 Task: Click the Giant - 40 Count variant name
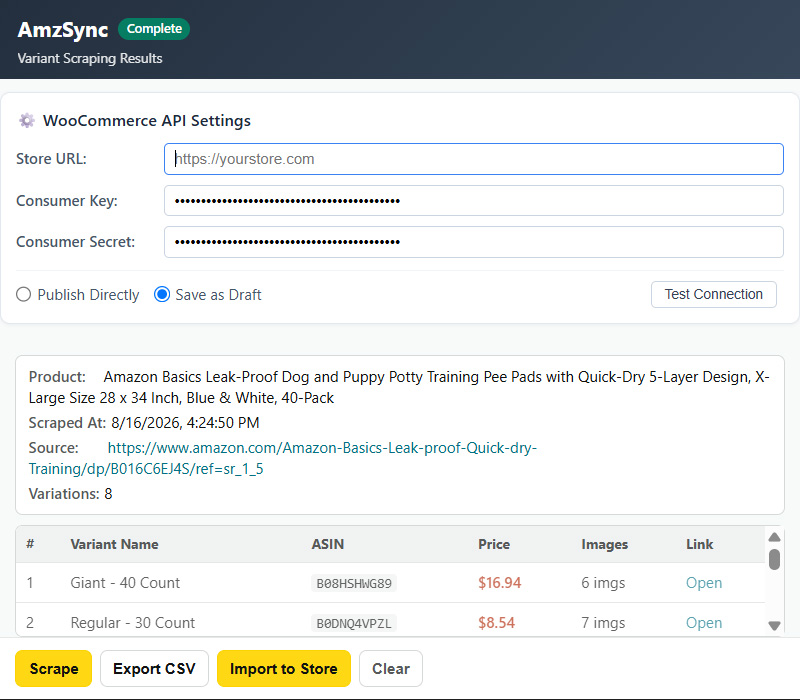coord(125,583)
